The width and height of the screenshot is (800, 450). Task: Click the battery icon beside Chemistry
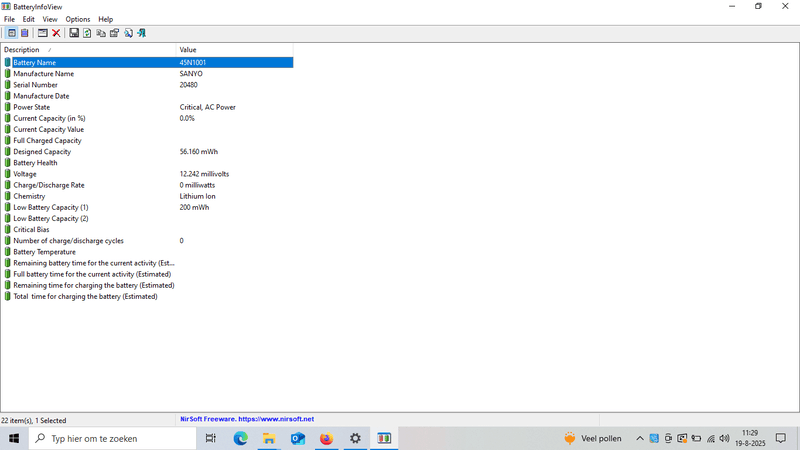(7, 196)
